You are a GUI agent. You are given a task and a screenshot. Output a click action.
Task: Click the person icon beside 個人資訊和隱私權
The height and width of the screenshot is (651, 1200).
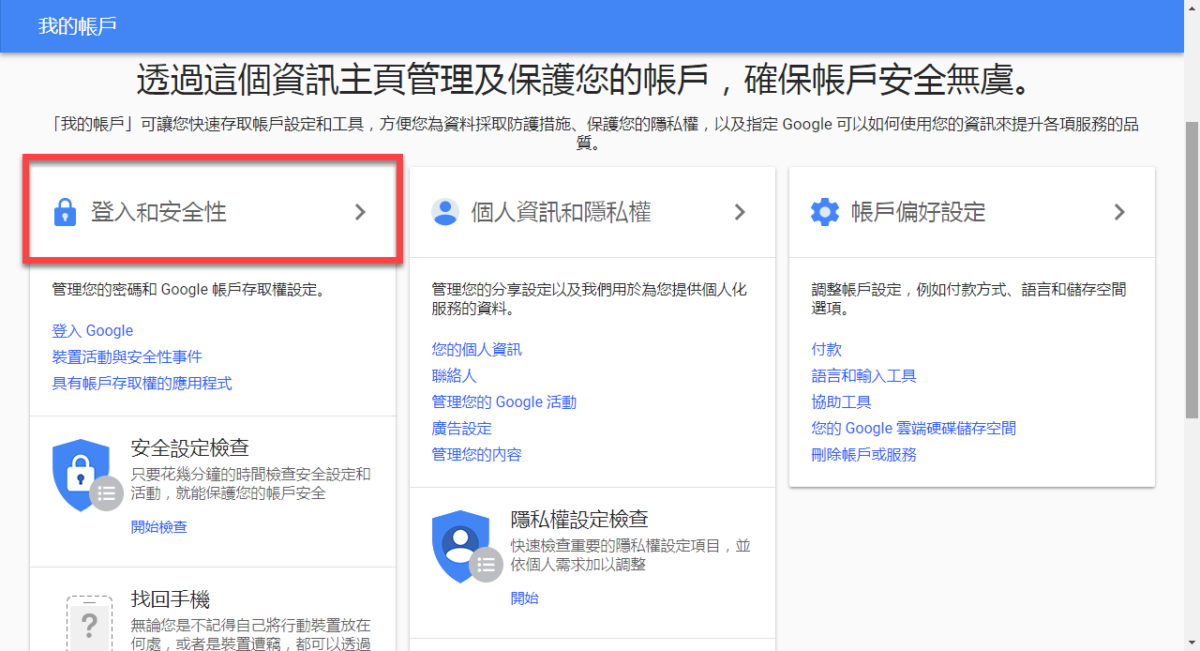444,212
